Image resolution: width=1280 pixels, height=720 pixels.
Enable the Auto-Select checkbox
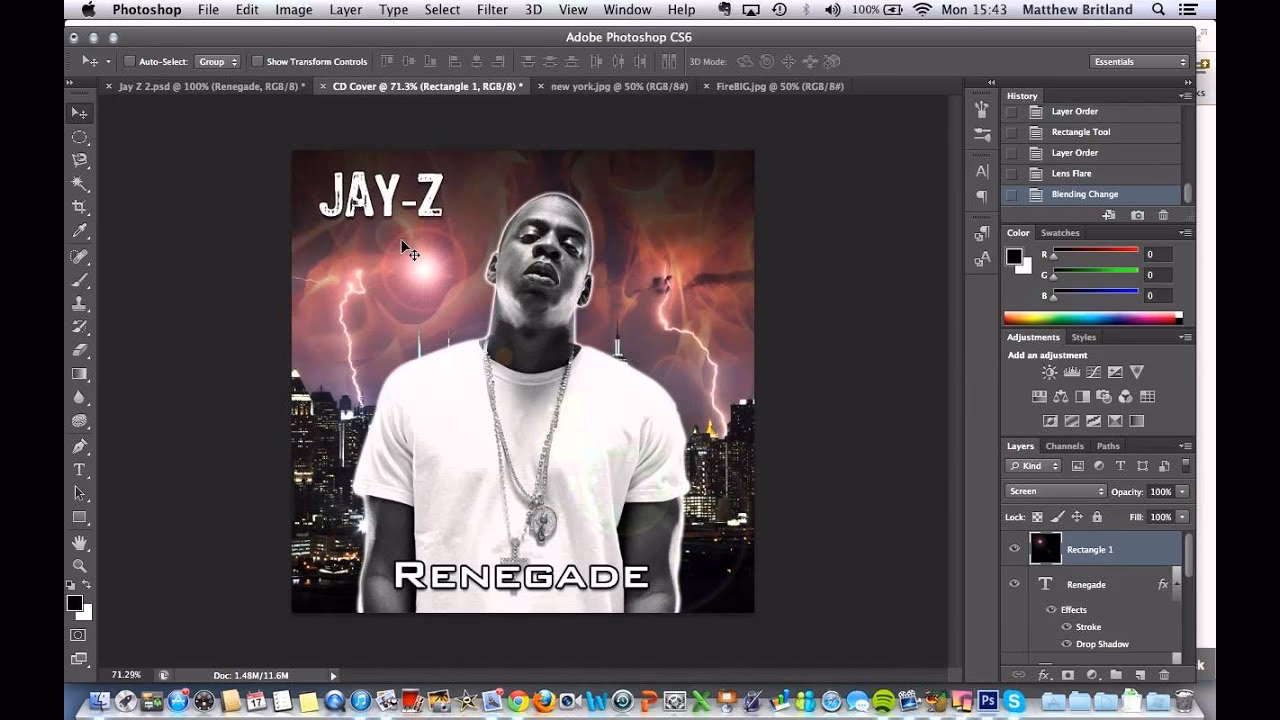129,62
